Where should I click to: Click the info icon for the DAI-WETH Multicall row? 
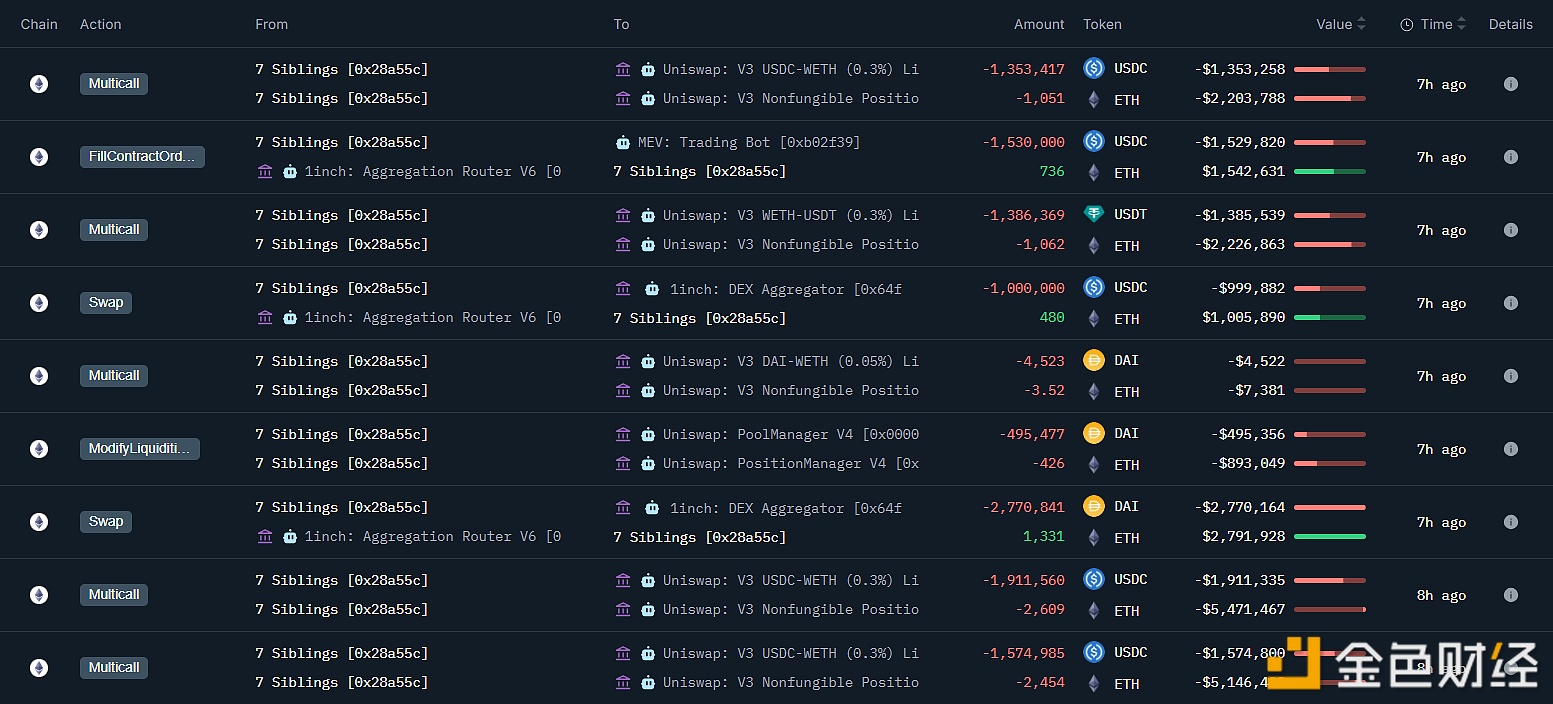point(1510,376)
